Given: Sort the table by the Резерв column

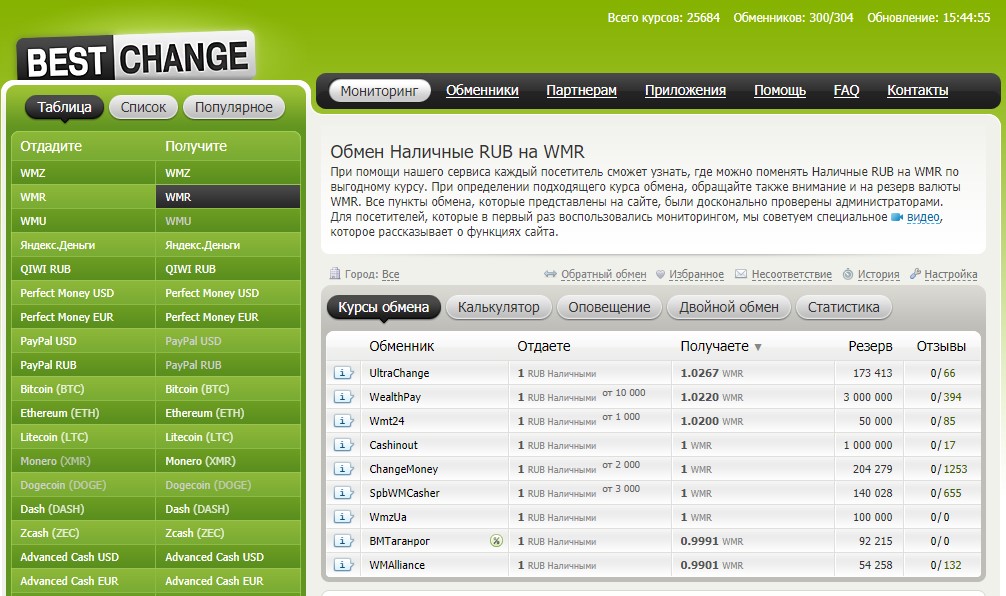Looking at the screenshot, I should click(x=870, y=346).
